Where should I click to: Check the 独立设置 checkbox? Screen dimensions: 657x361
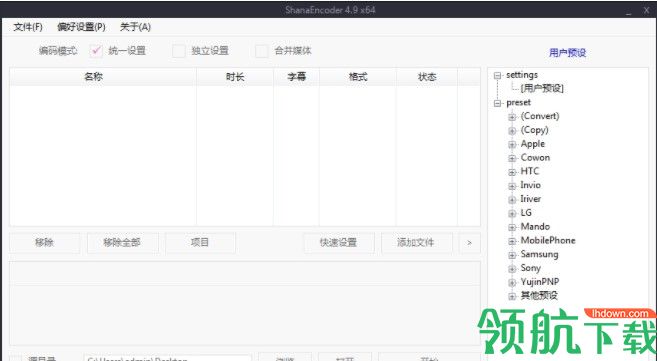[x=179, y=51]
